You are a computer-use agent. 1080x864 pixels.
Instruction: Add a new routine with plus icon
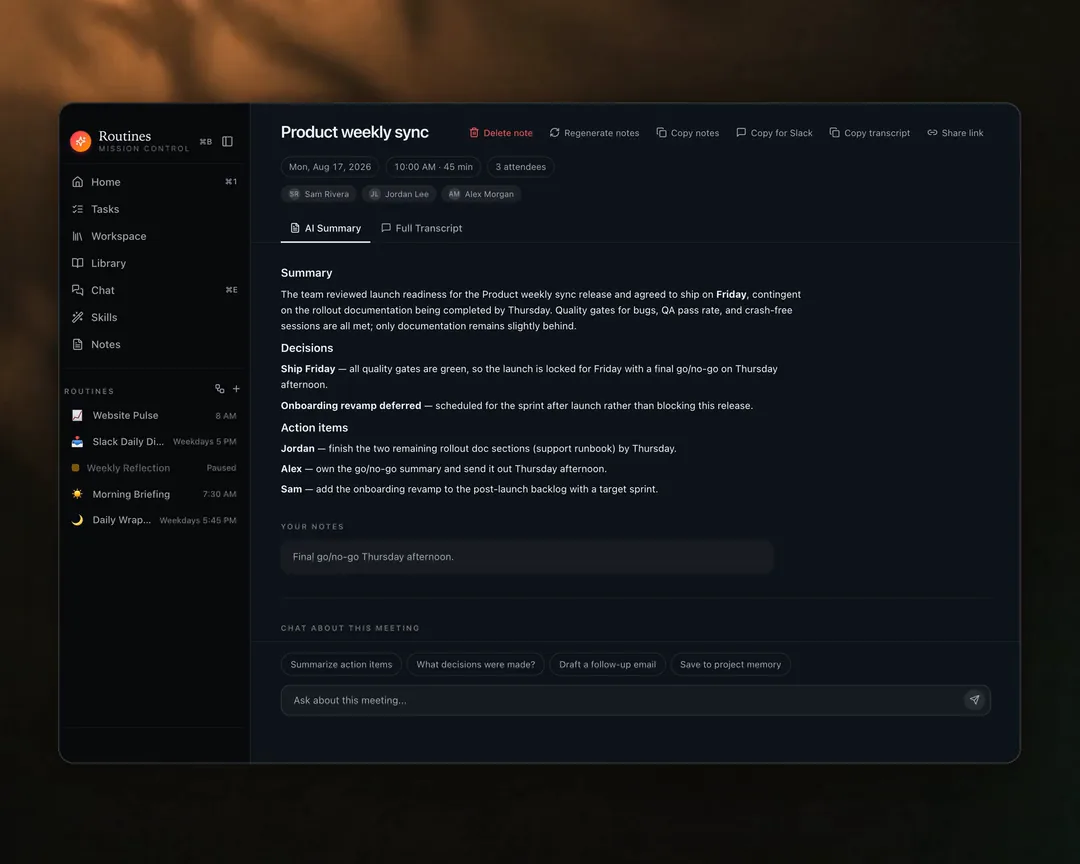click(236, 389)
